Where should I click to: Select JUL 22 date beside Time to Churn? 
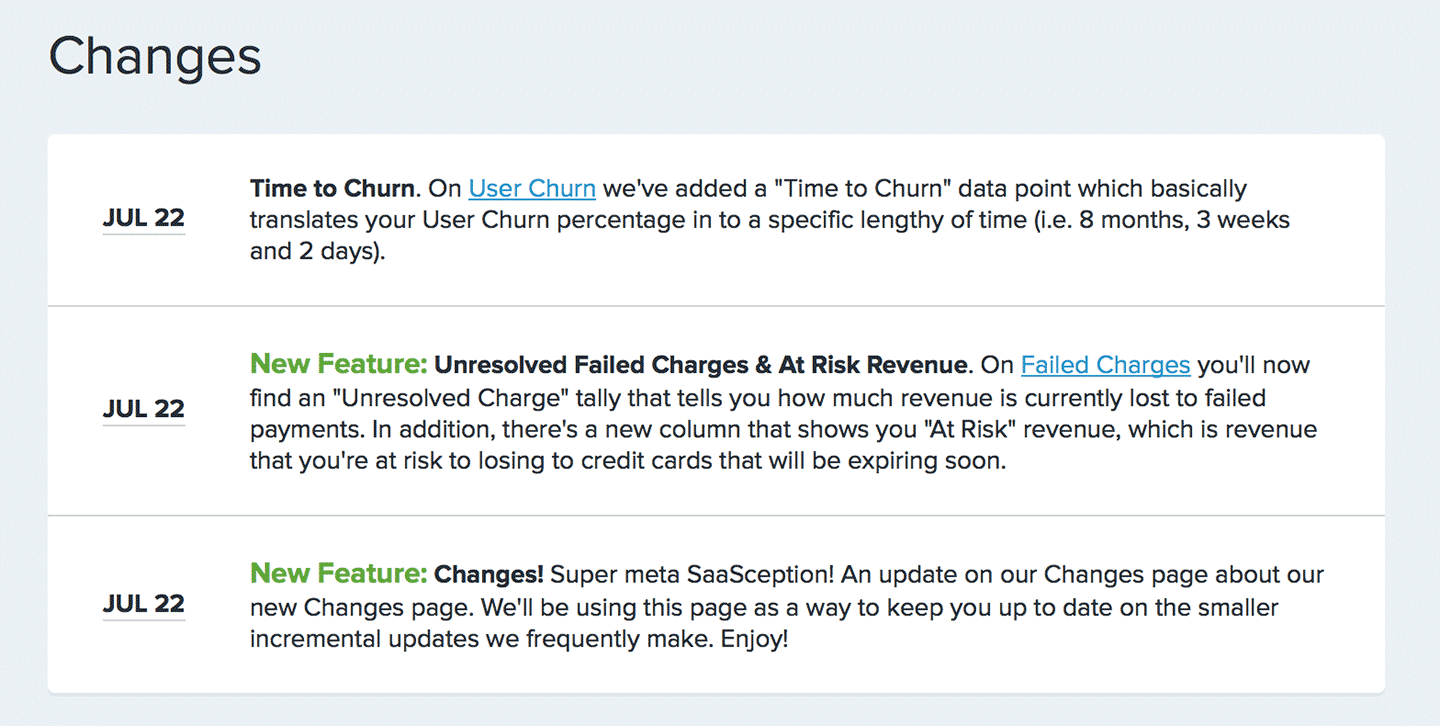[144, 218]
